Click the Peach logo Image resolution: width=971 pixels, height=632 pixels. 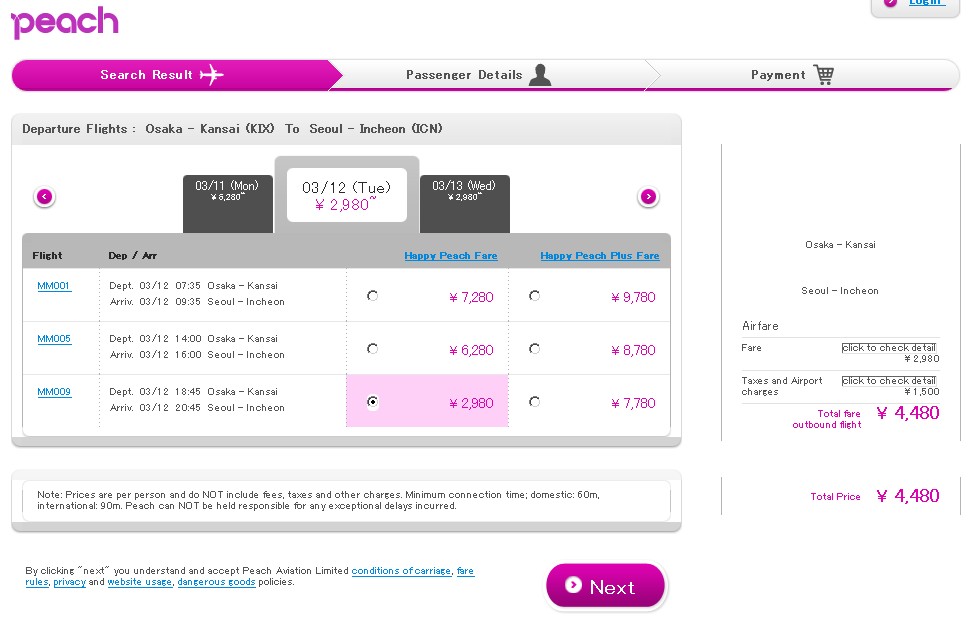(x=65, y=22)
